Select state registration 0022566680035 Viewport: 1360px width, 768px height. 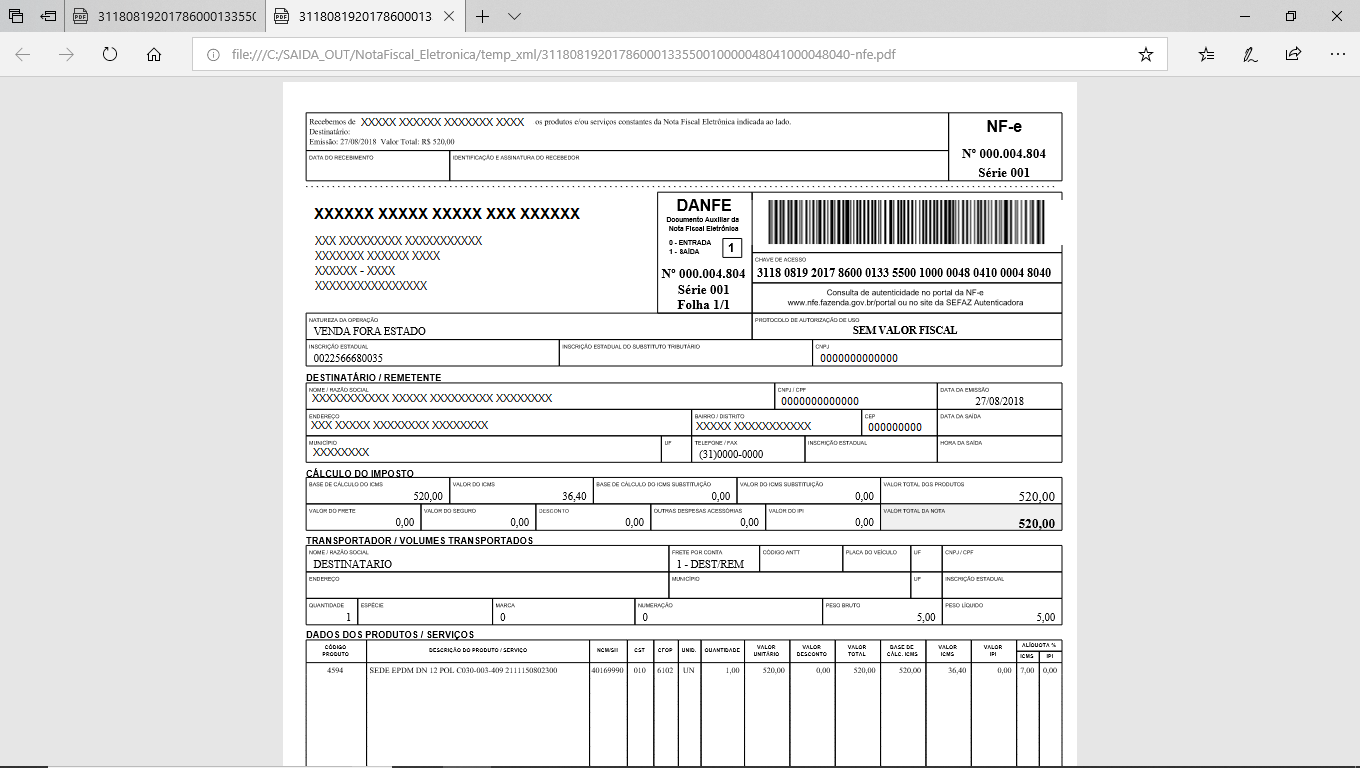click(x=348, y=358)
